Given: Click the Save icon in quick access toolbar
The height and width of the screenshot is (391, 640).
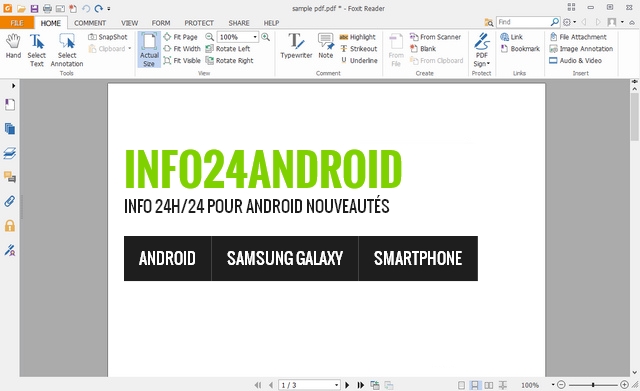Looking at the screenshot, I should point(34,8).
